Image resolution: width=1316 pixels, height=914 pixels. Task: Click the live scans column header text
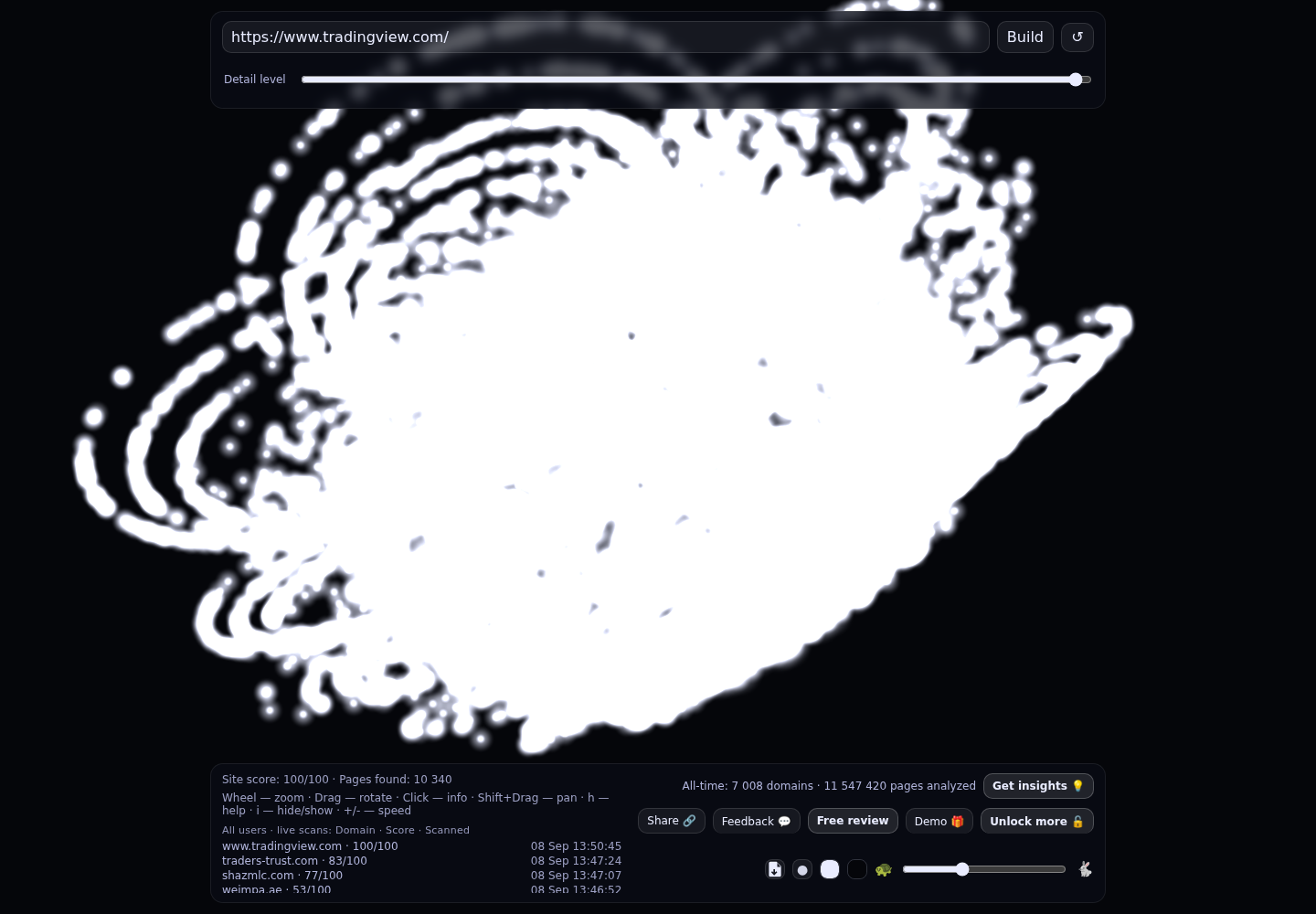[345, 830]
